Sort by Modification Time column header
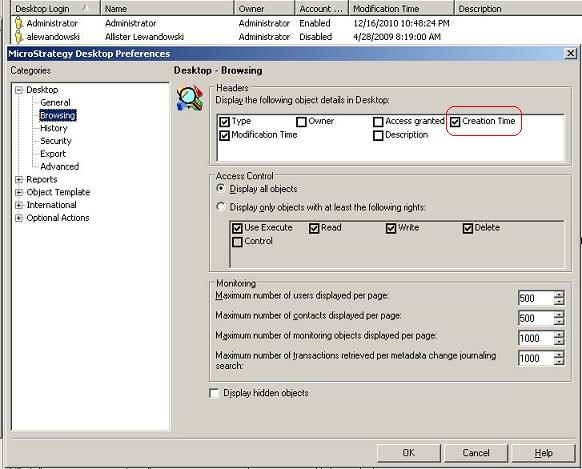Image resolution: width=582 pixels, height=469 pixels. (402, 8)
